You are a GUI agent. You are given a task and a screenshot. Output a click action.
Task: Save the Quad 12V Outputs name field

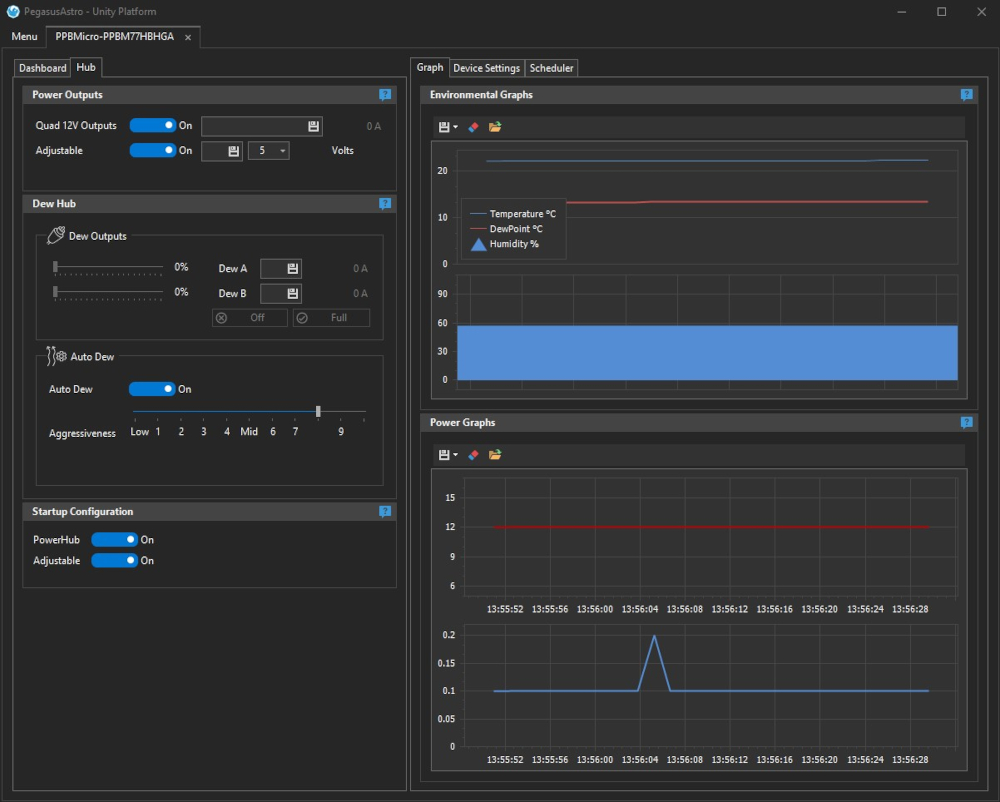314,126
